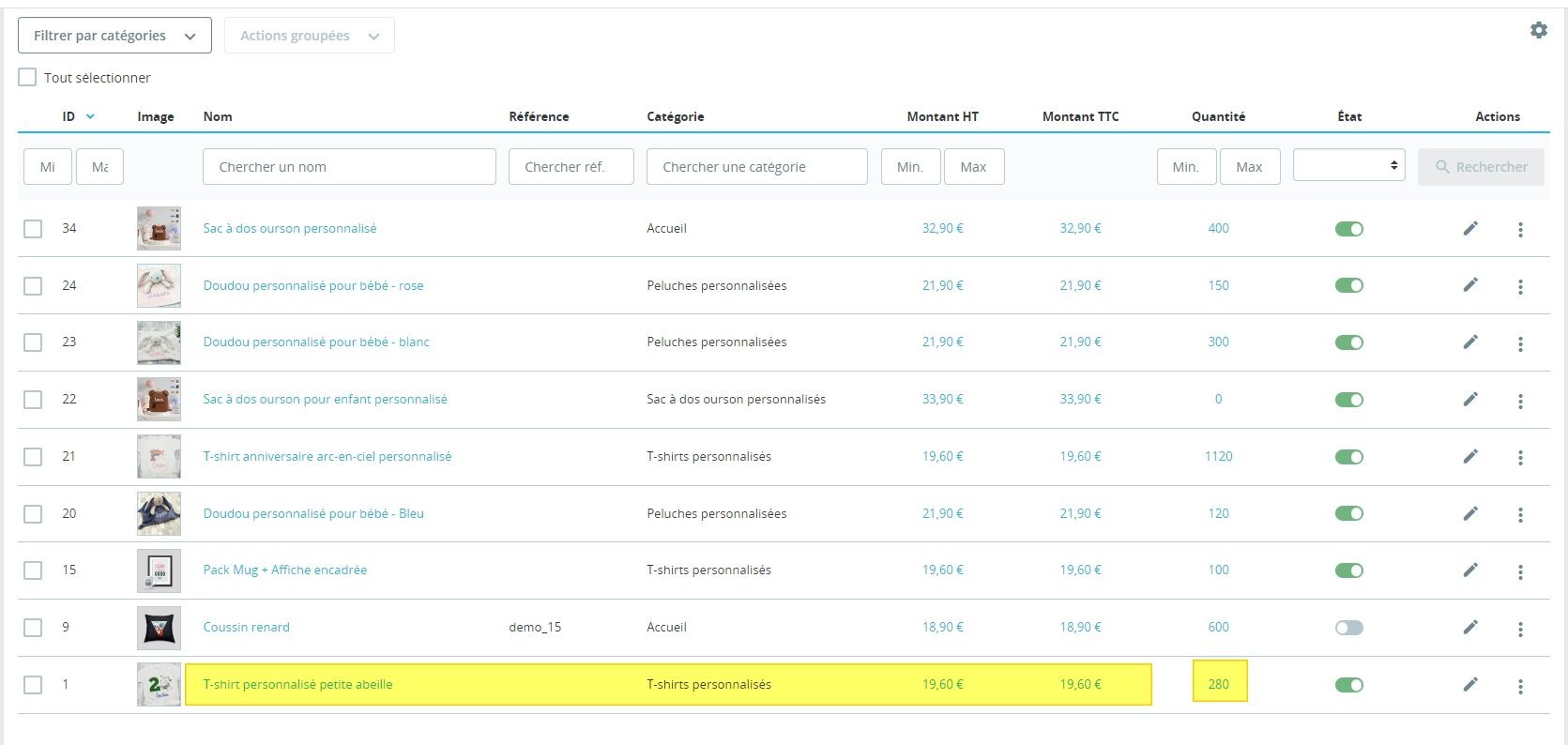
Task: Sort by Montant TTC column header
Action: [1080, 116]
